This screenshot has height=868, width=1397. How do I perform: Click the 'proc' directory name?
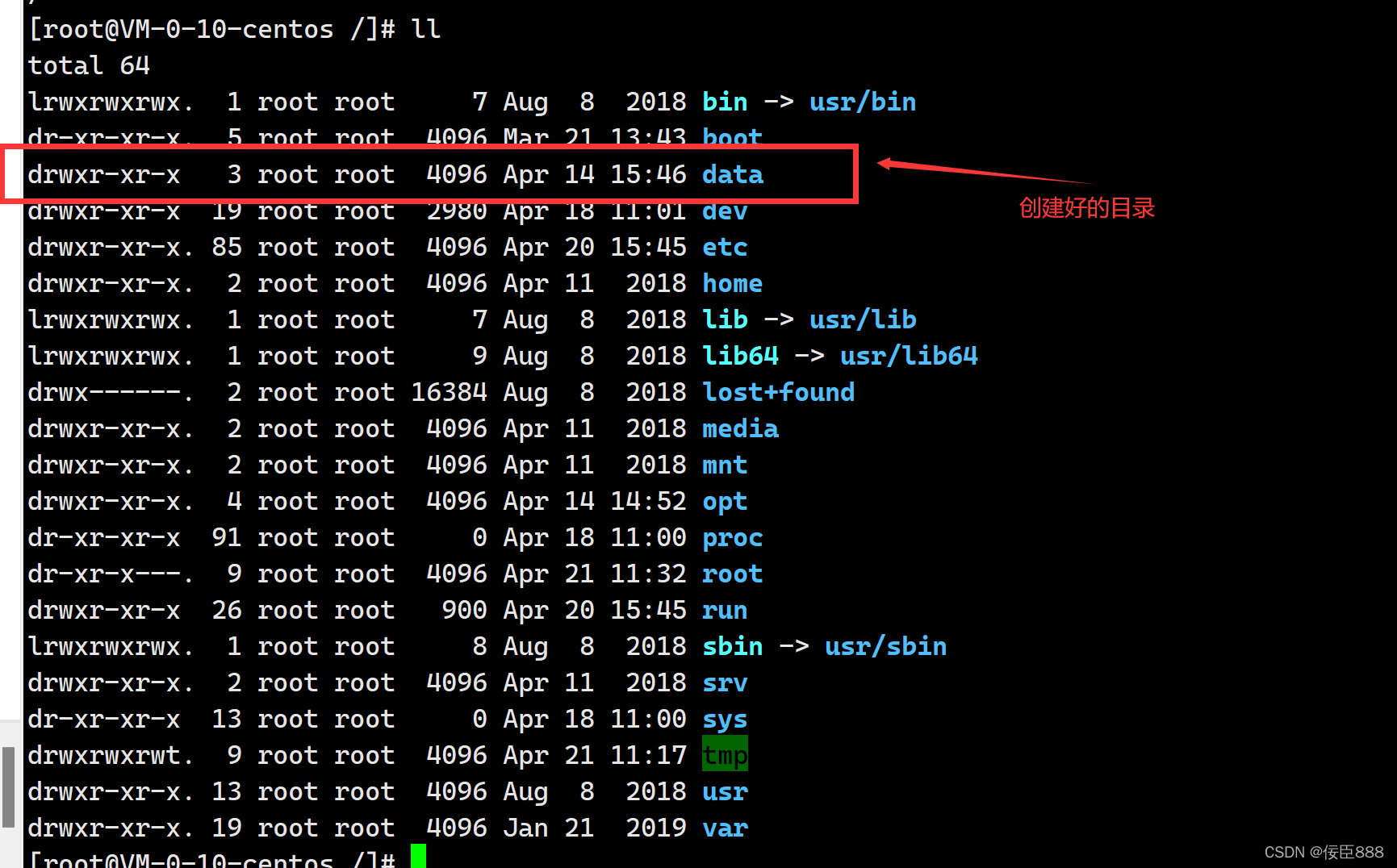coord(732,537)
